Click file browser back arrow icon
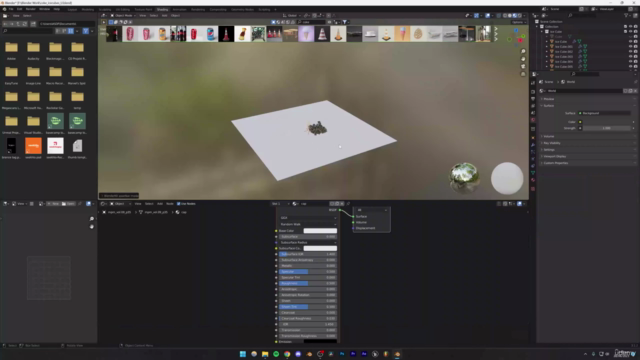Viewport: 640px width, 360px height. tap(5, 24)
